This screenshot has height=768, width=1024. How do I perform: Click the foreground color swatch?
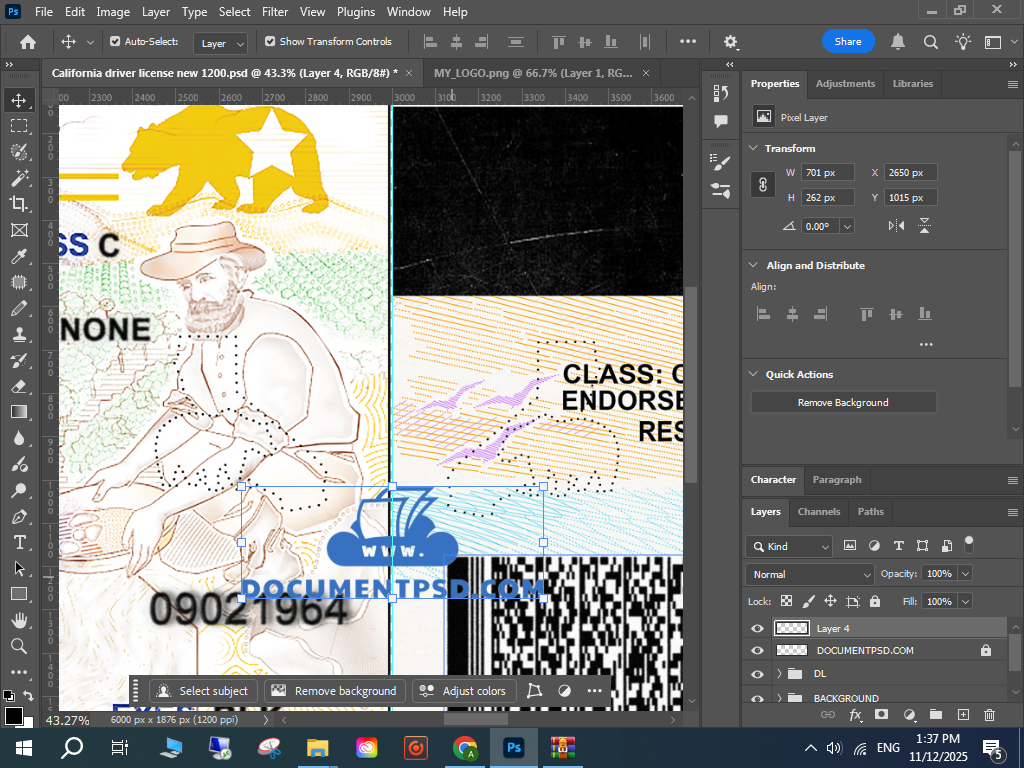pos(13,715)
